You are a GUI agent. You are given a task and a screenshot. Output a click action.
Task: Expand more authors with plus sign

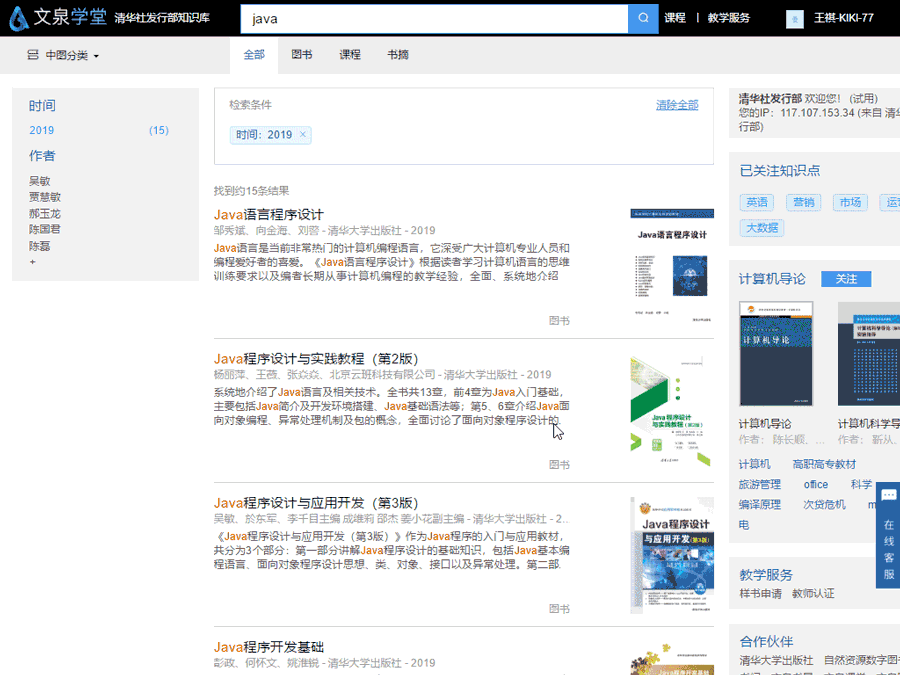pyautogui.click(x=33, y=262)
